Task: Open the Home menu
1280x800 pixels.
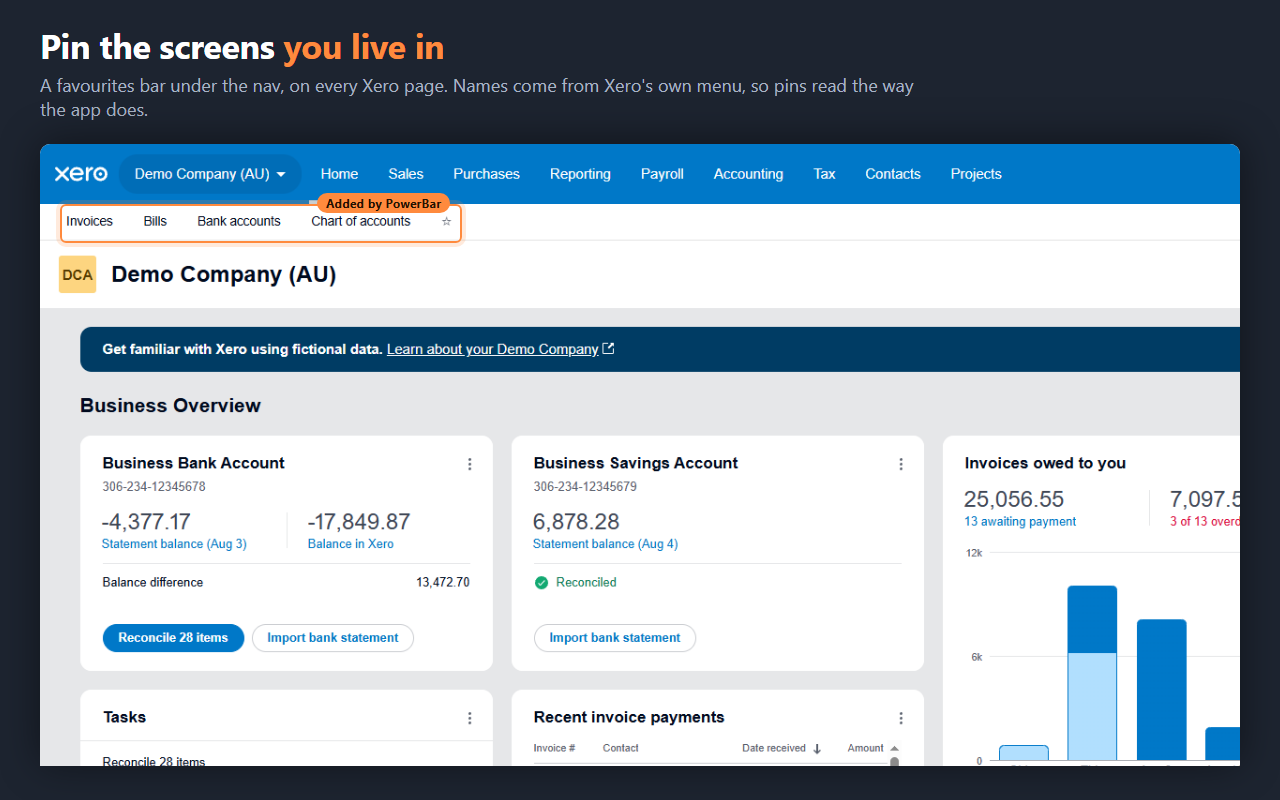Action: [339, 174]
